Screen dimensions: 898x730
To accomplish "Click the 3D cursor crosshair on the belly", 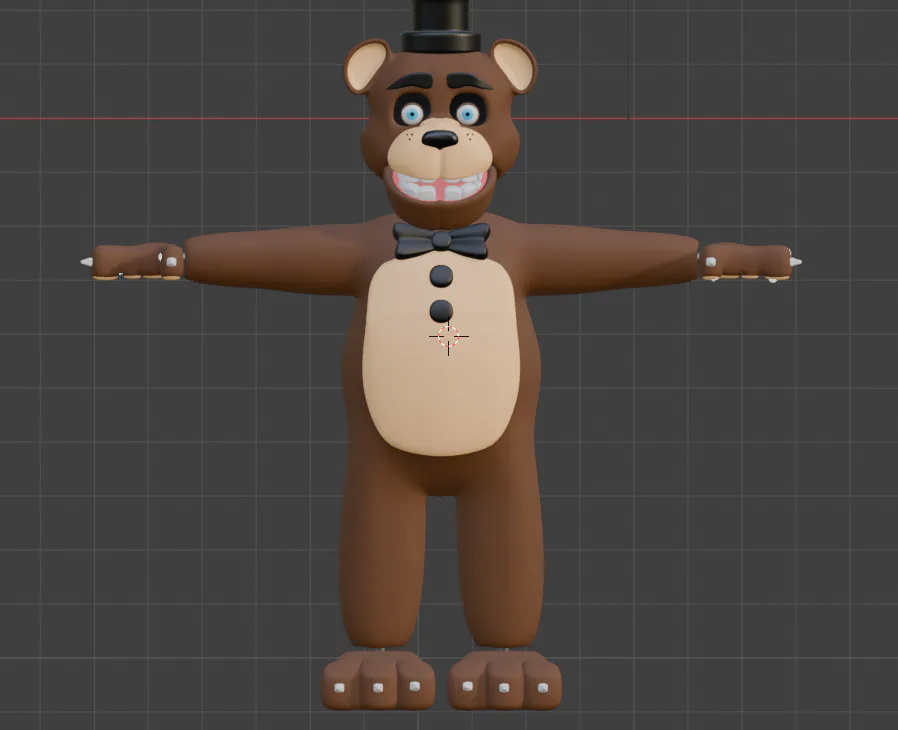I will tap(448, 337).
